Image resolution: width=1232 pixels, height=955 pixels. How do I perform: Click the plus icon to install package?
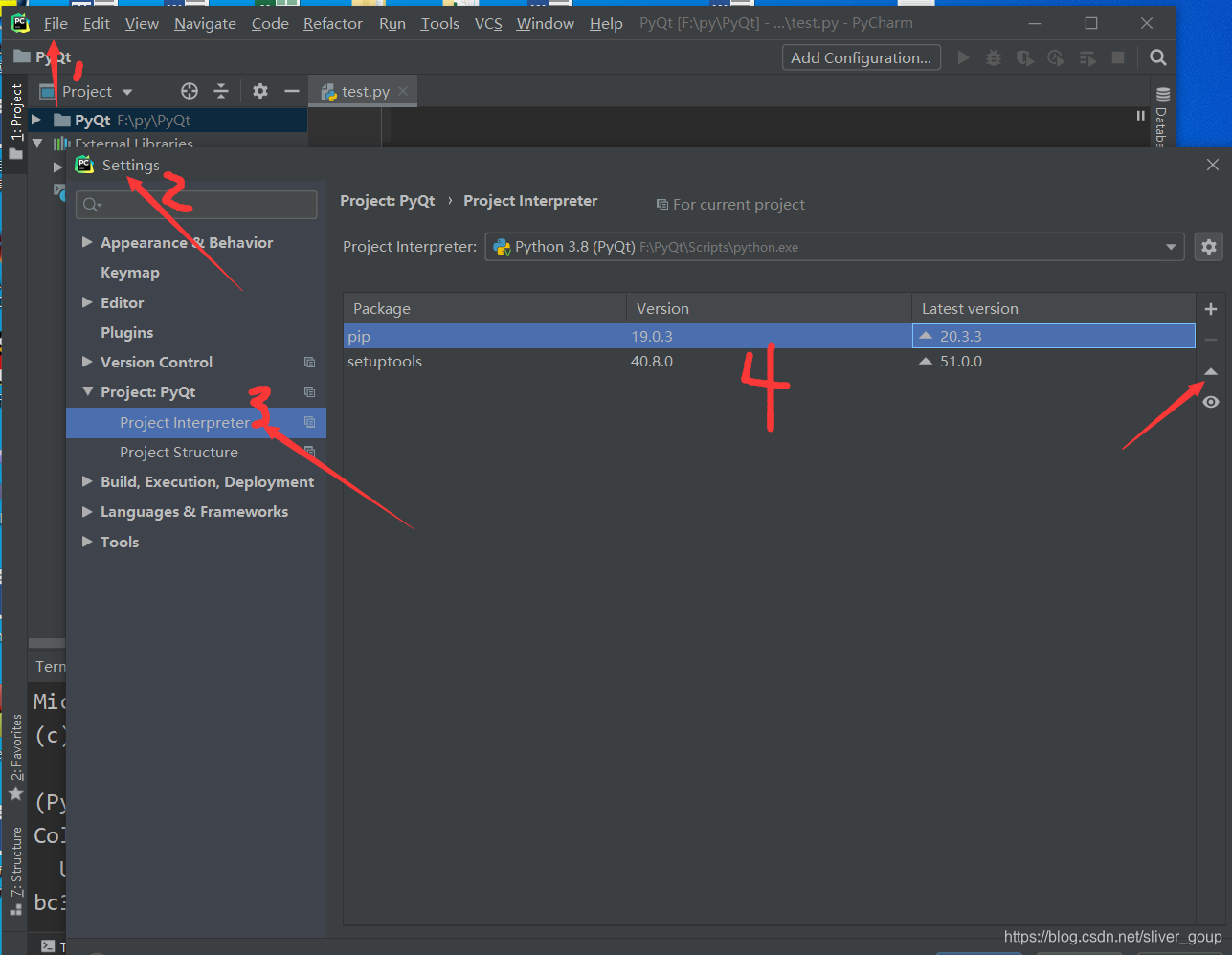click(1211, 309)
